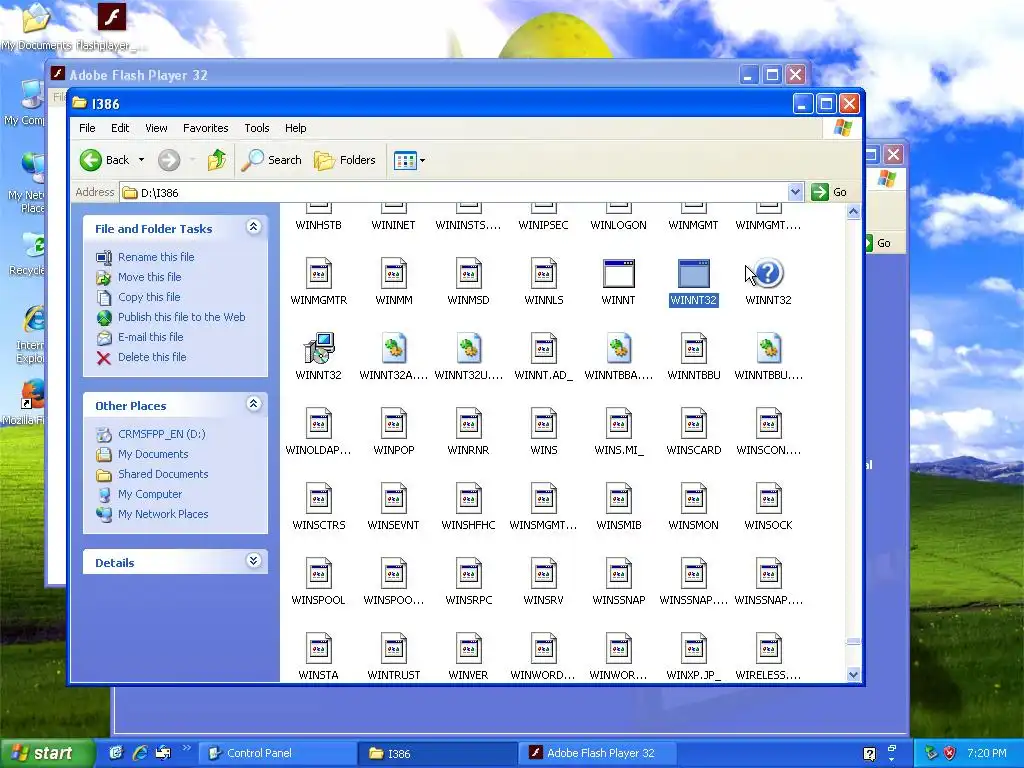Click the disabled Forward arrow button

tap(169, 159)
